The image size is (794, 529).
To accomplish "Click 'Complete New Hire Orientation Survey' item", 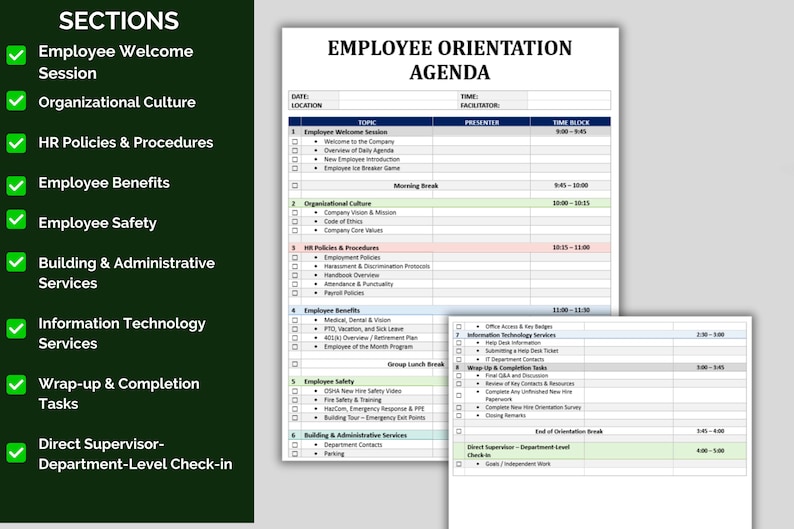I will click(x=533, y=408).
